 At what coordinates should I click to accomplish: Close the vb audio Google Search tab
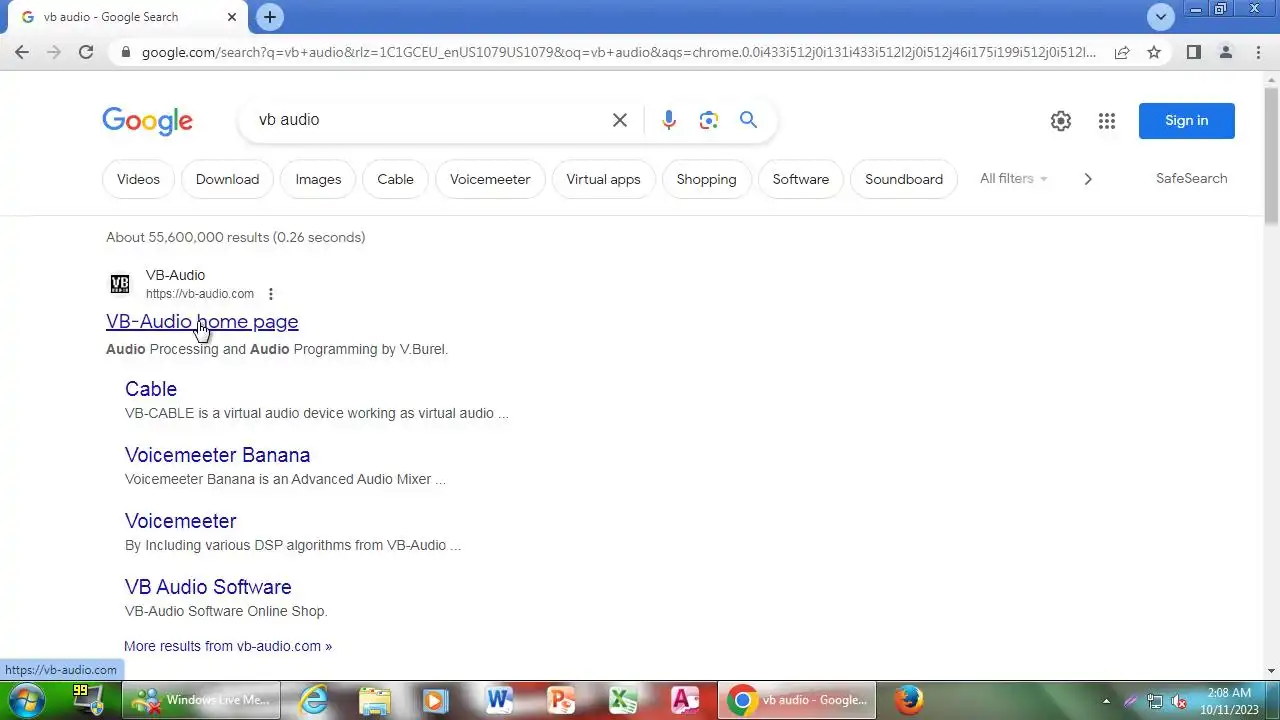tap(232, 17)
